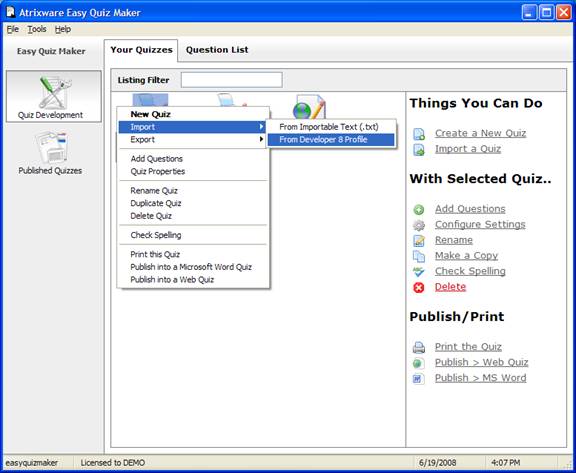
Task: Click the Publish > Web Quiz link
Action: tap(482, 362)
